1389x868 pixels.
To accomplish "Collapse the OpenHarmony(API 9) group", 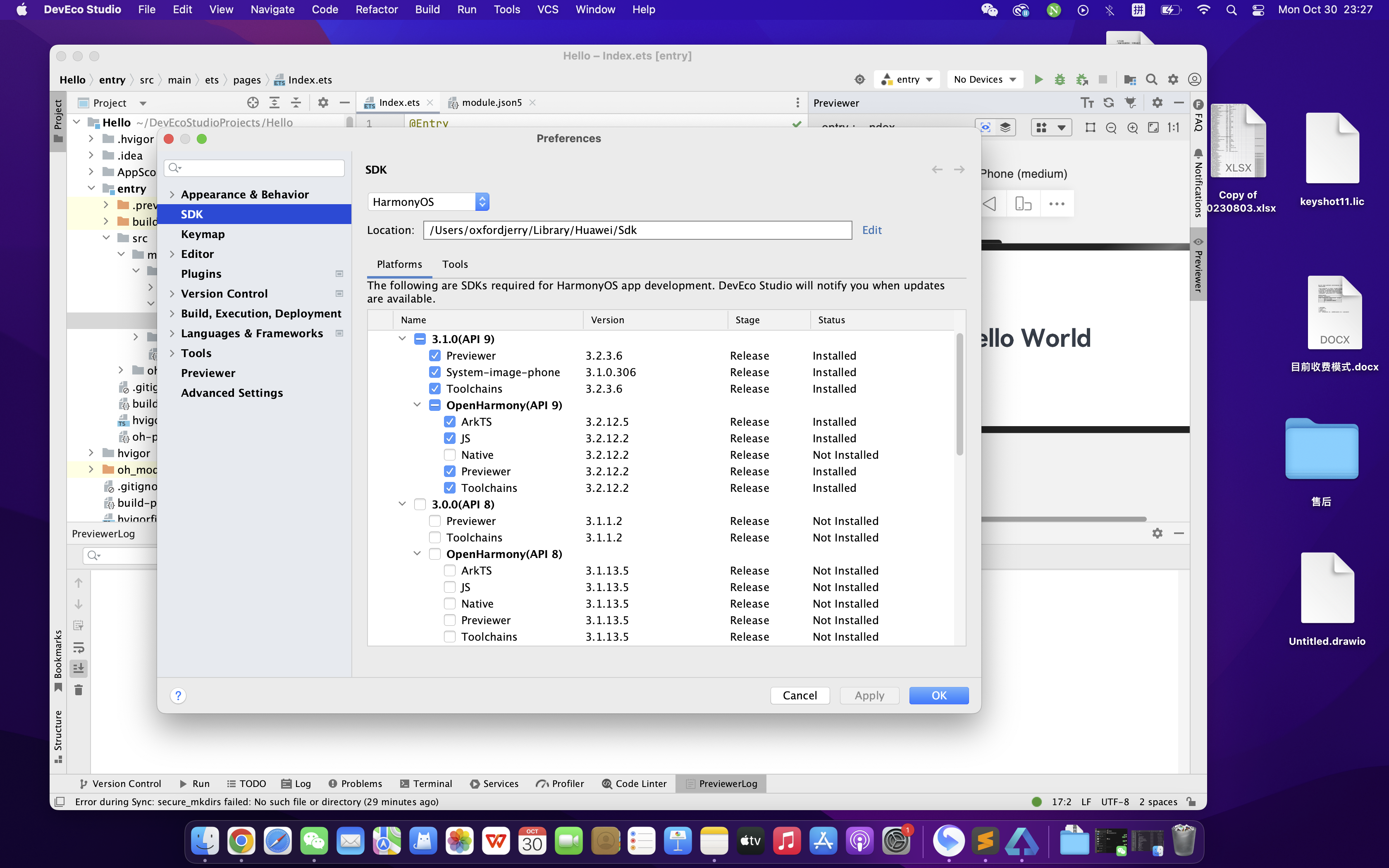I will pyautogui.click(x=417, y=405).
